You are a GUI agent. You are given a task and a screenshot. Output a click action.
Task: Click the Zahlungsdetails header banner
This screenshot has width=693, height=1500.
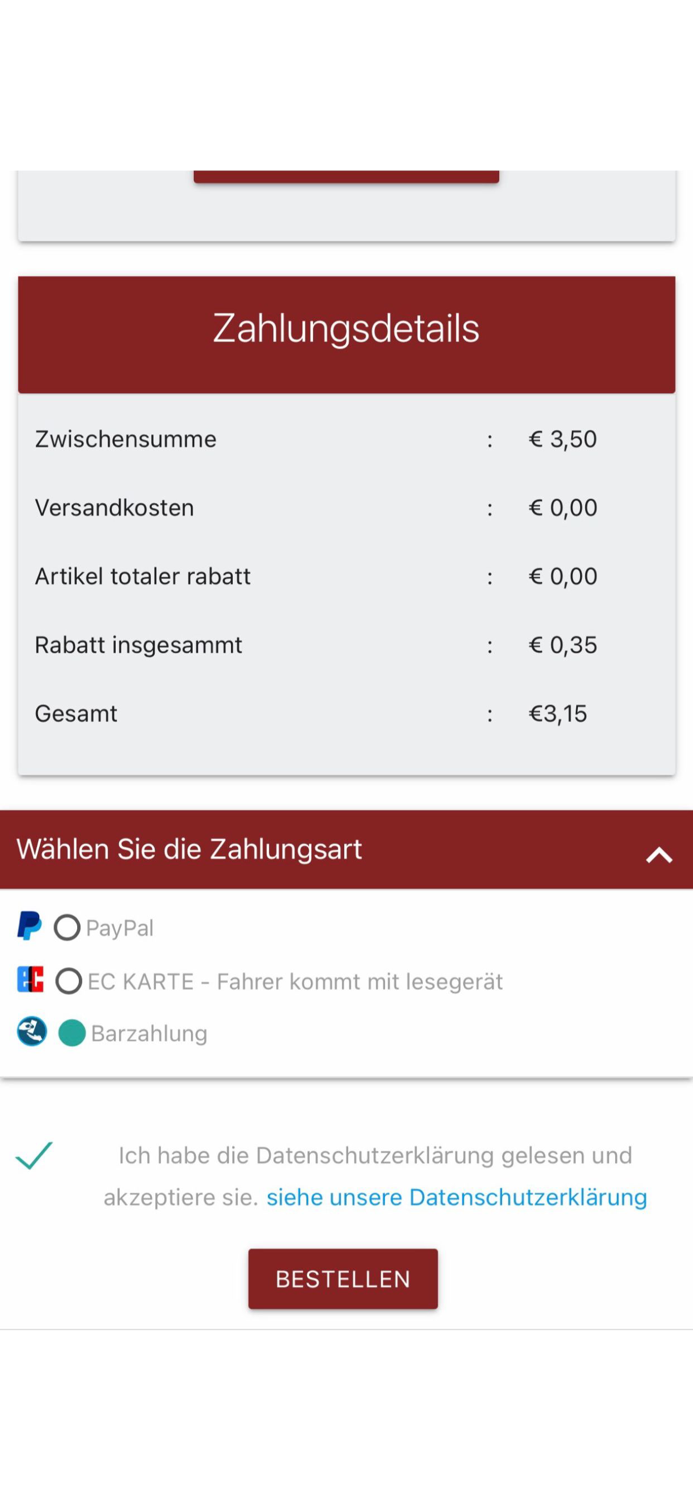[346, 327]
